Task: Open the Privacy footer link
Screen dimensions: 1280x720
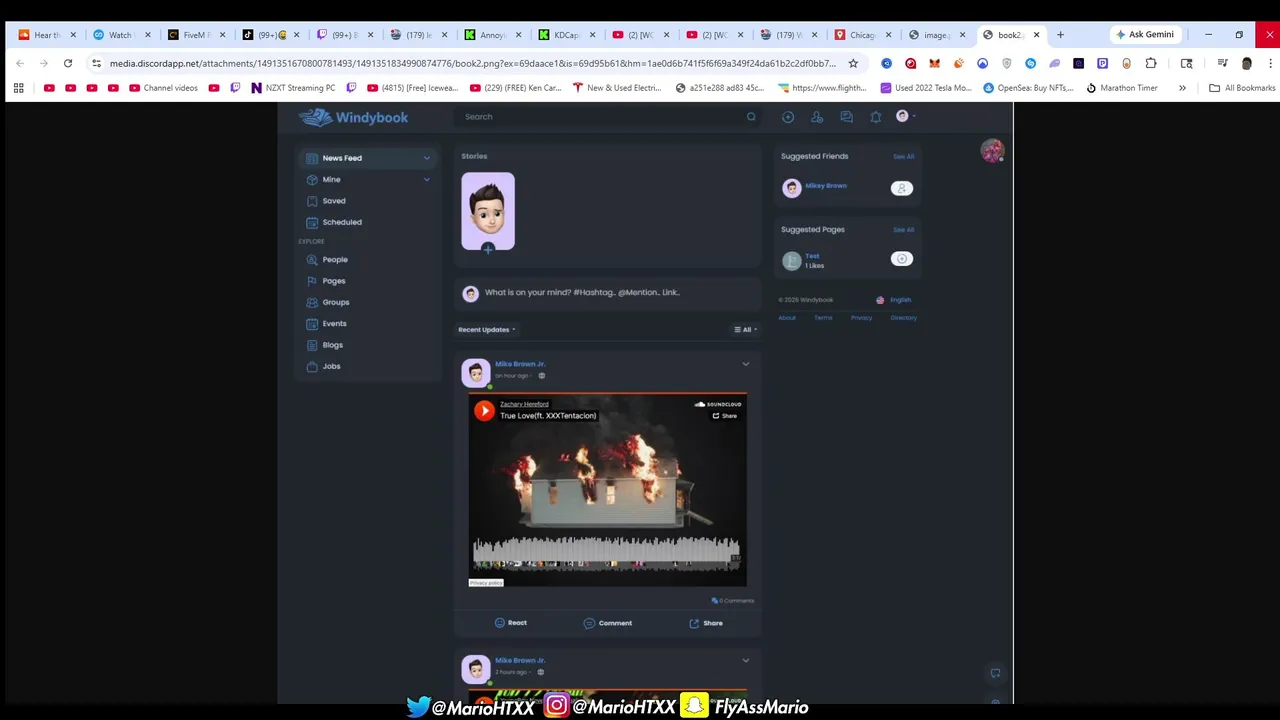Action: pyautogui.click(x=861, y=318)
